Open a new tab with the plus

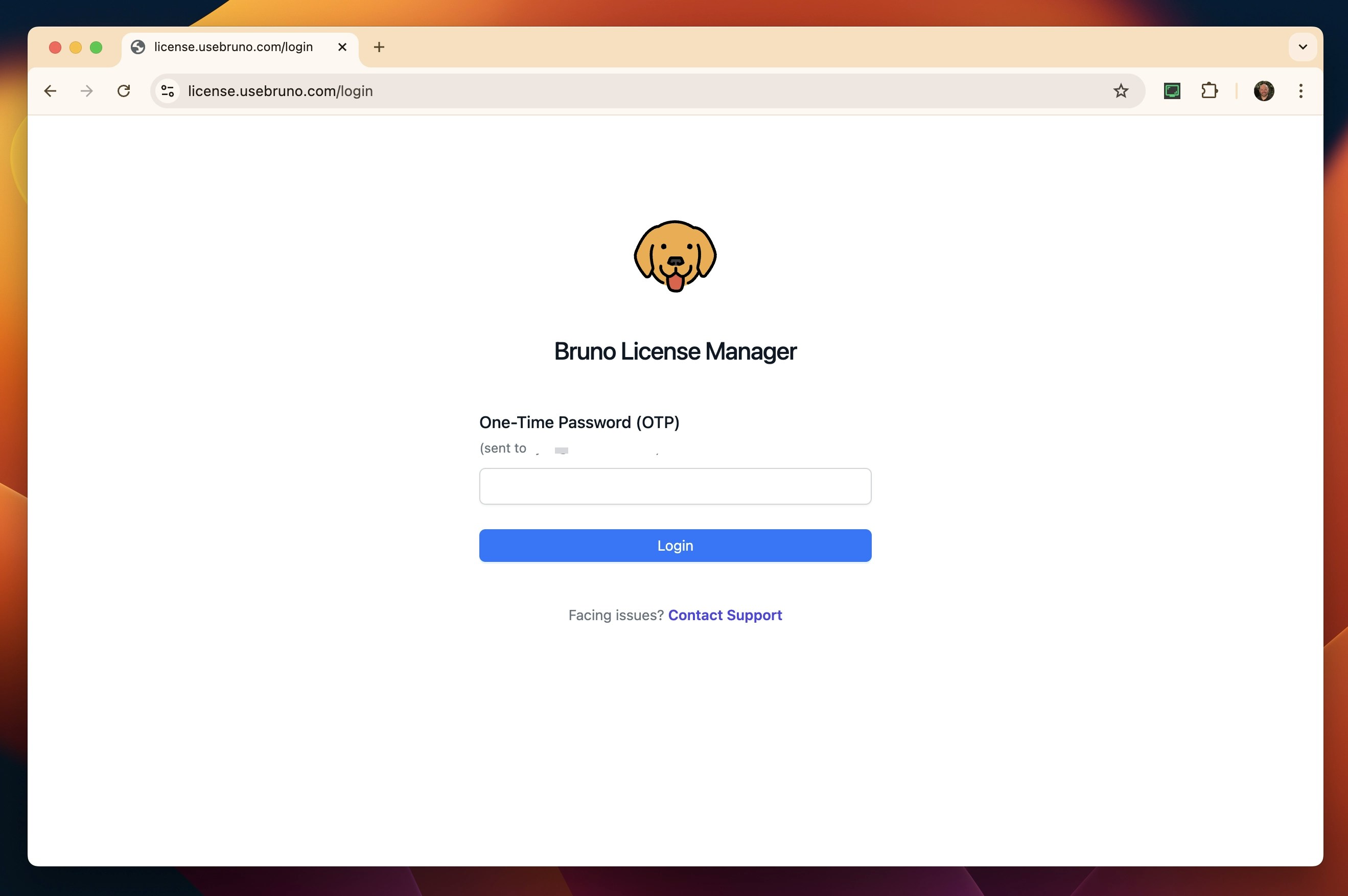[x=378, y=47]
